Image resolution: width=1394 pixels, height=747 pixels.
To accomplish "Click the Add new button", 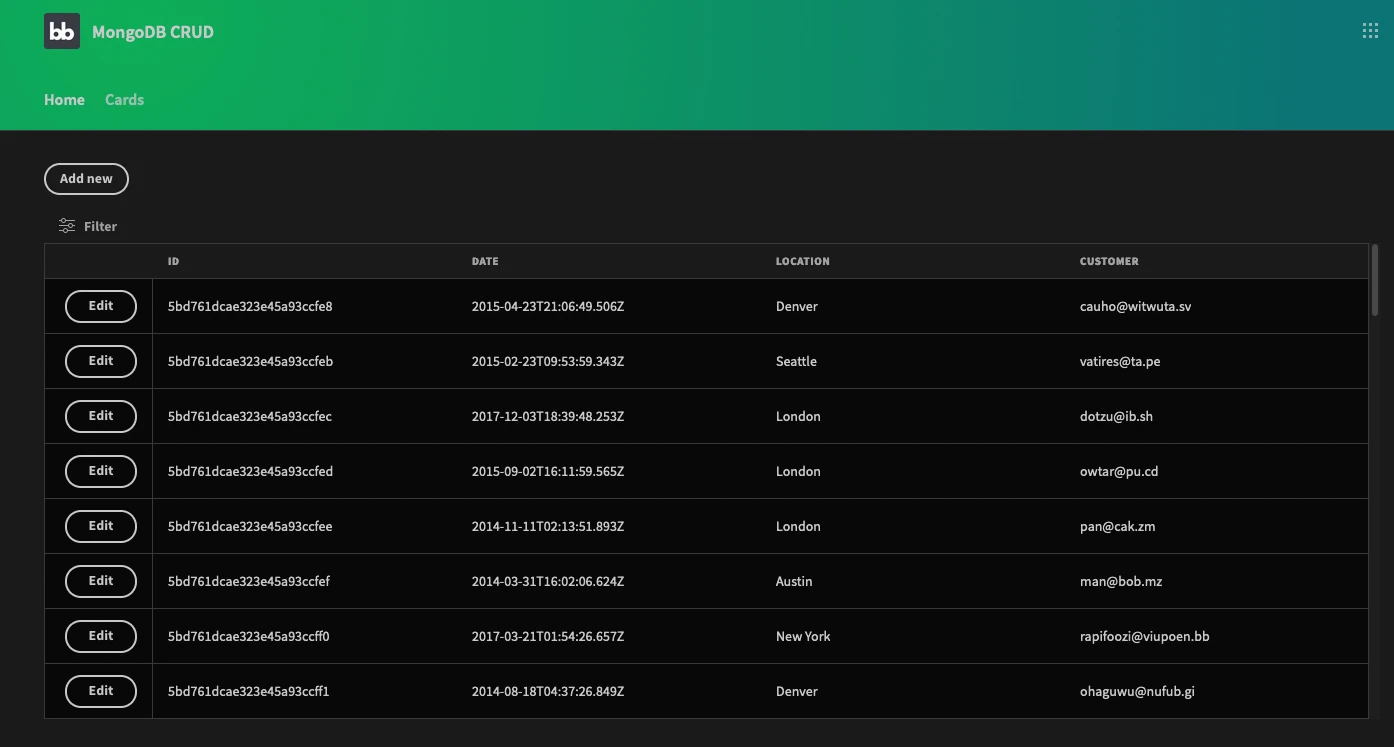I will tap(86, 179).
